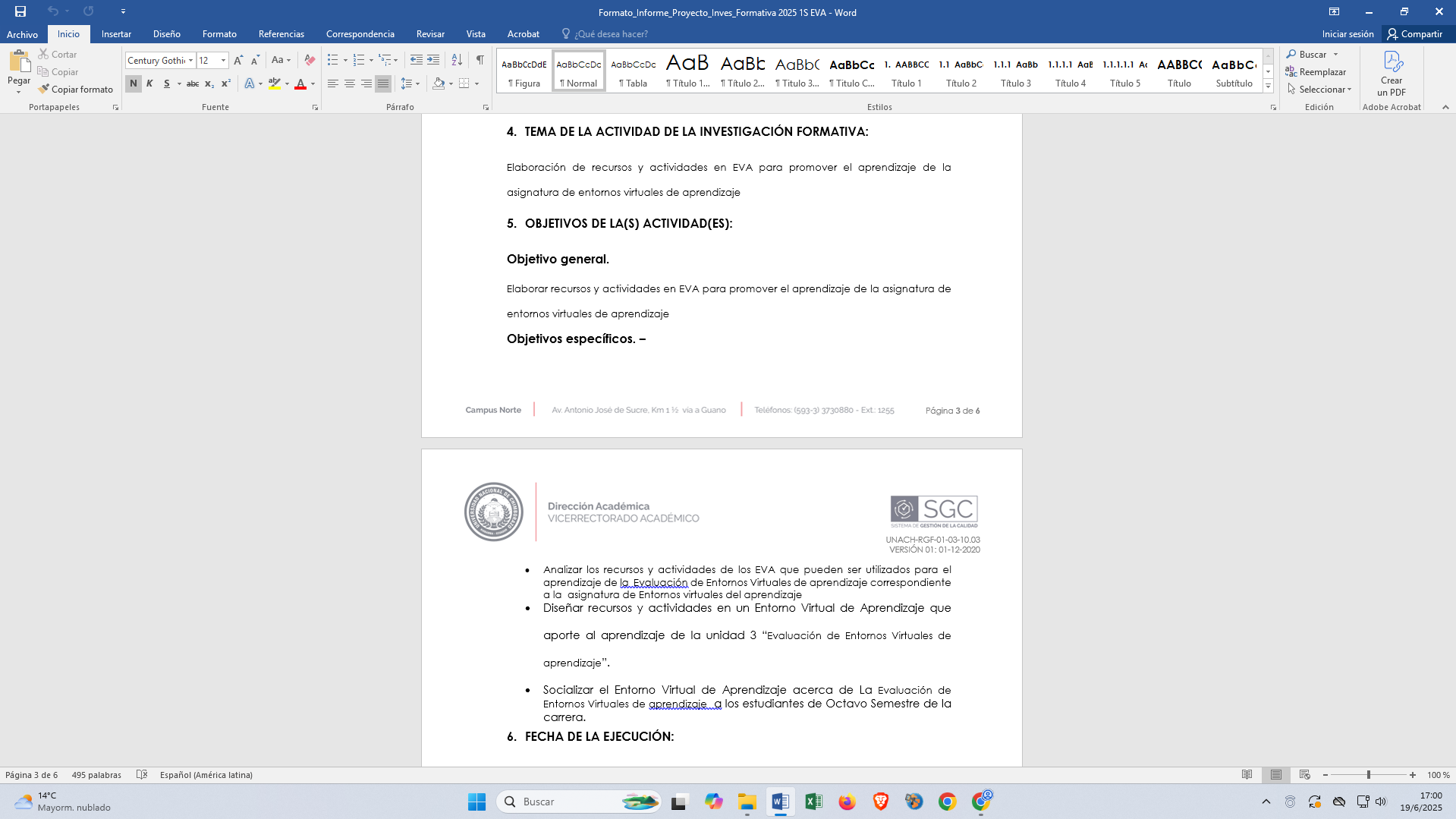Cut selection with Cortar

pos(58,54)
